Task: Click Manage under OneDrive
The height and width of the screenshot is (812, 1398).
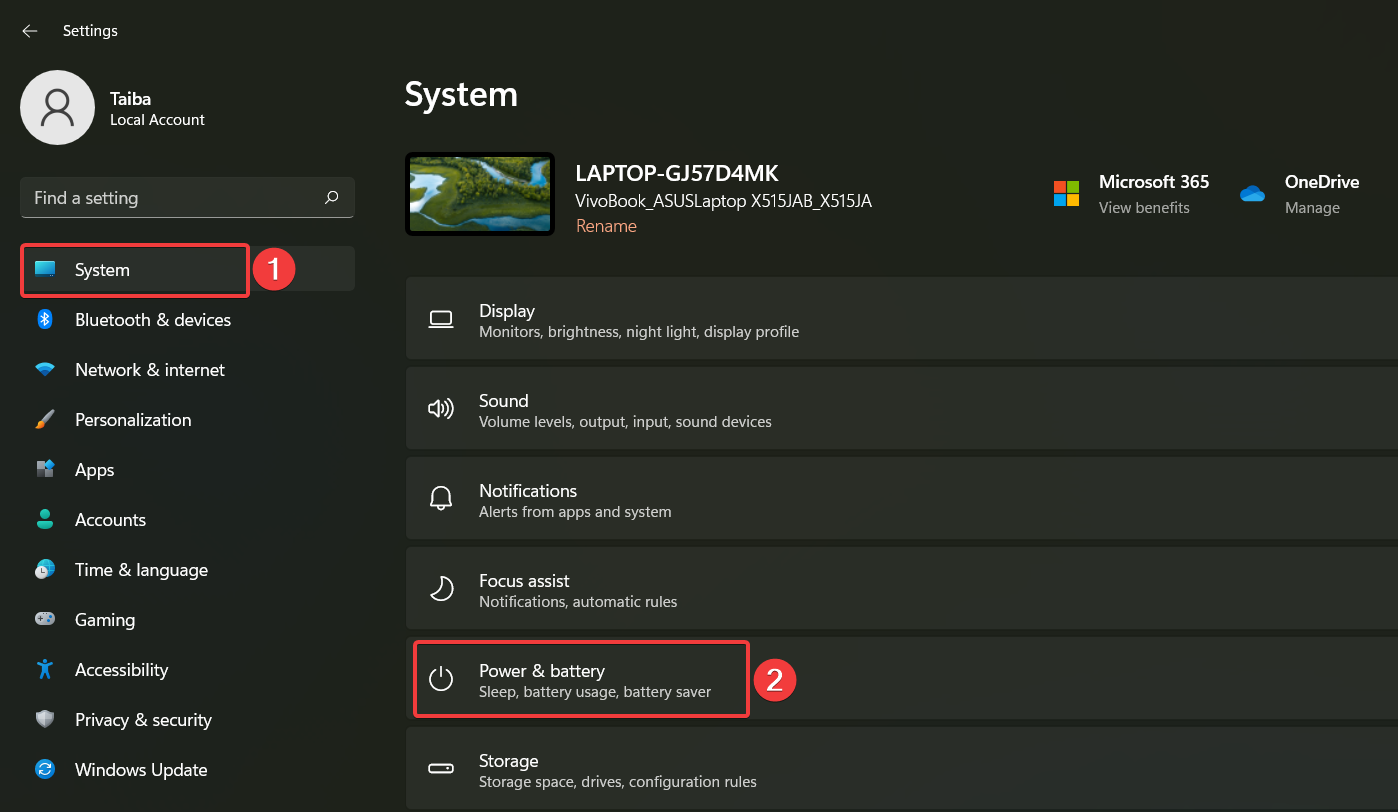Action: click(x=1312, y=208)
